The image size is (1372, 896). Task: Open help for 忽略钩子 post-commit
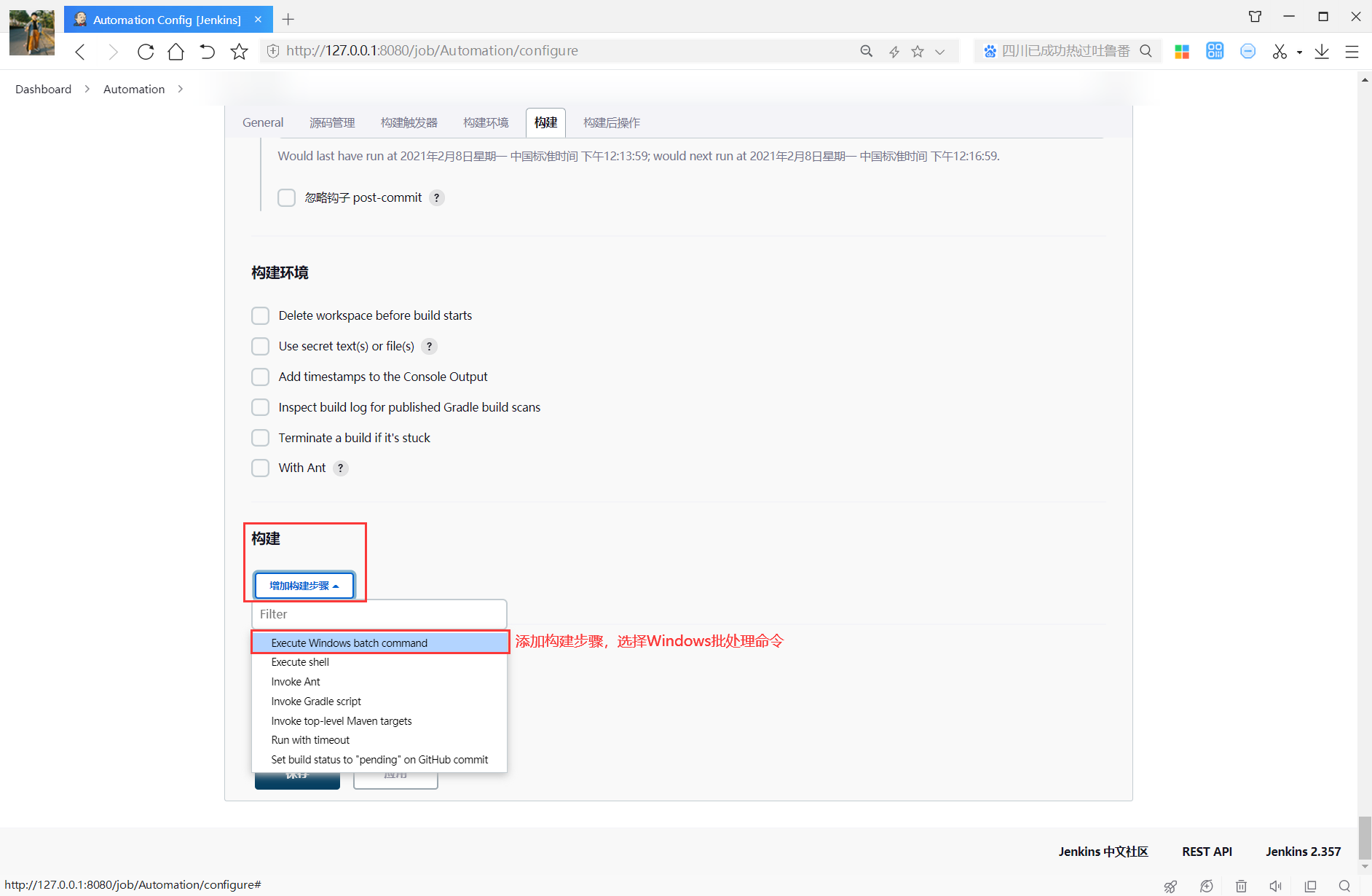point(437,197)
